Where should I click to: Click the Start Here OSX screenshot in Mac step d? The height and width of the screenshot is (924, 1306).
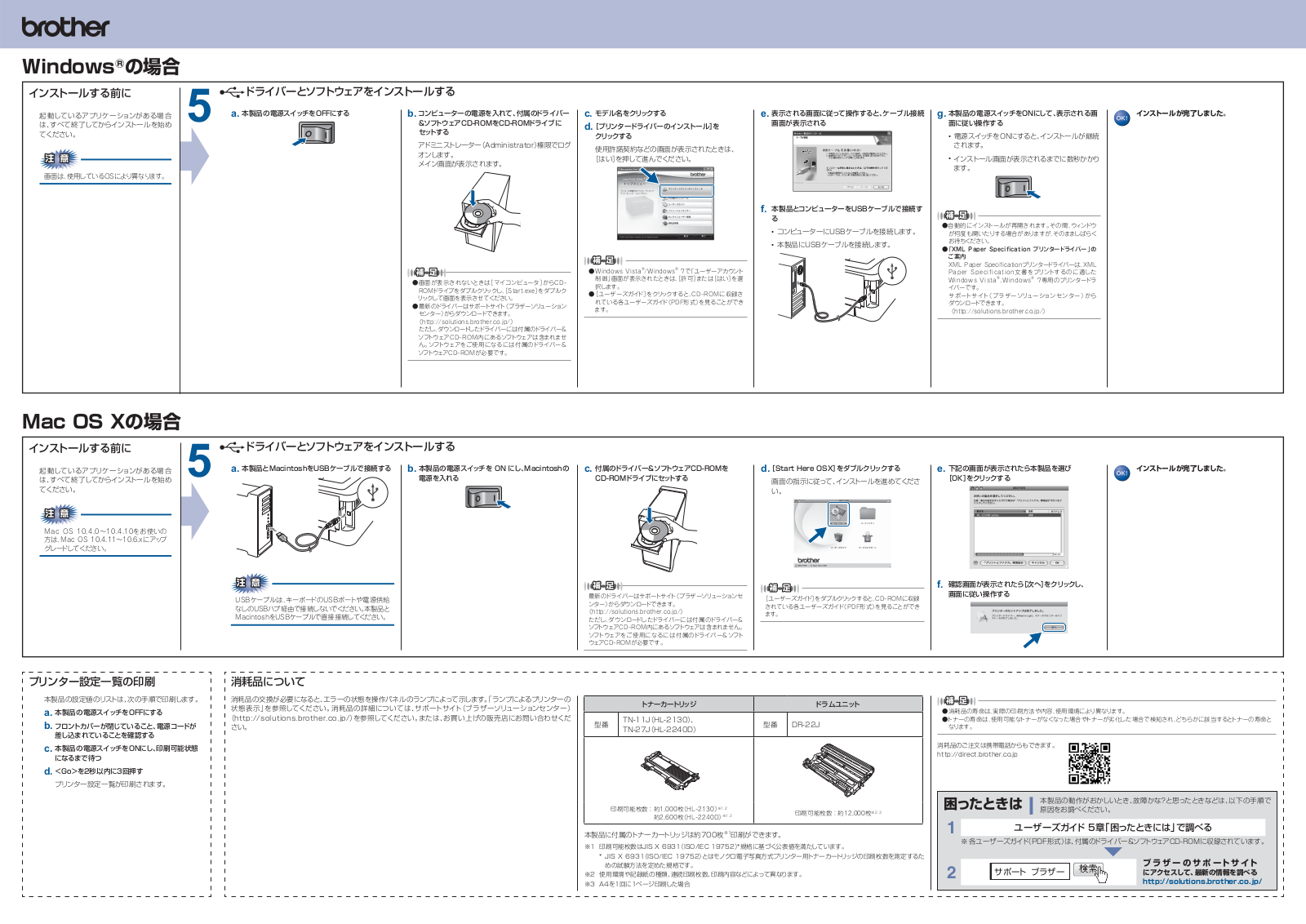[842, 534]
